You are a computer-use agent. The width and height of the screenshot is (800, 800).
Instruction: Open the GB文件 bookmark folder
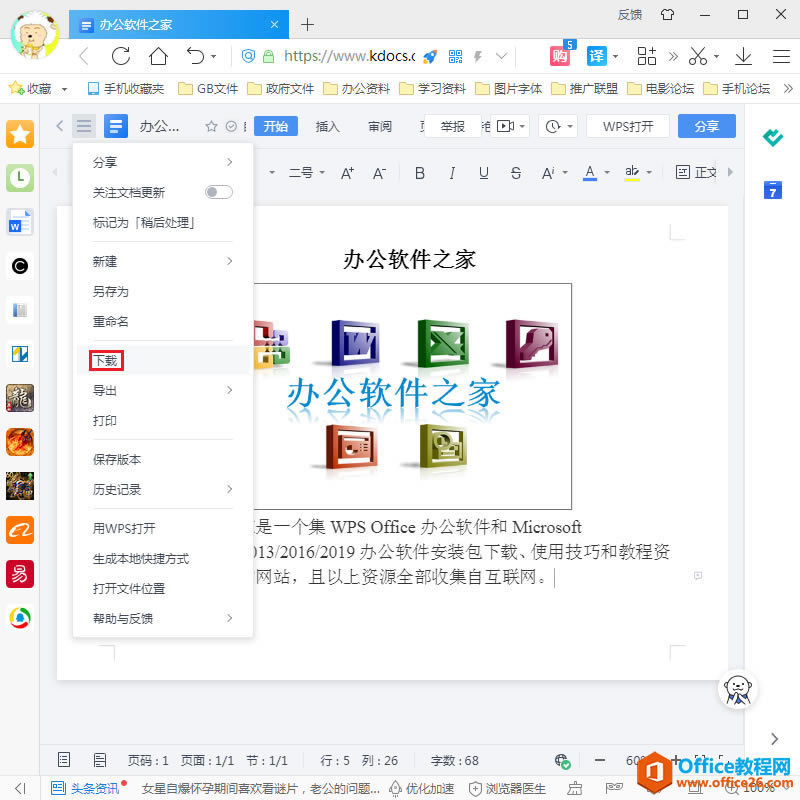point(208,89)
